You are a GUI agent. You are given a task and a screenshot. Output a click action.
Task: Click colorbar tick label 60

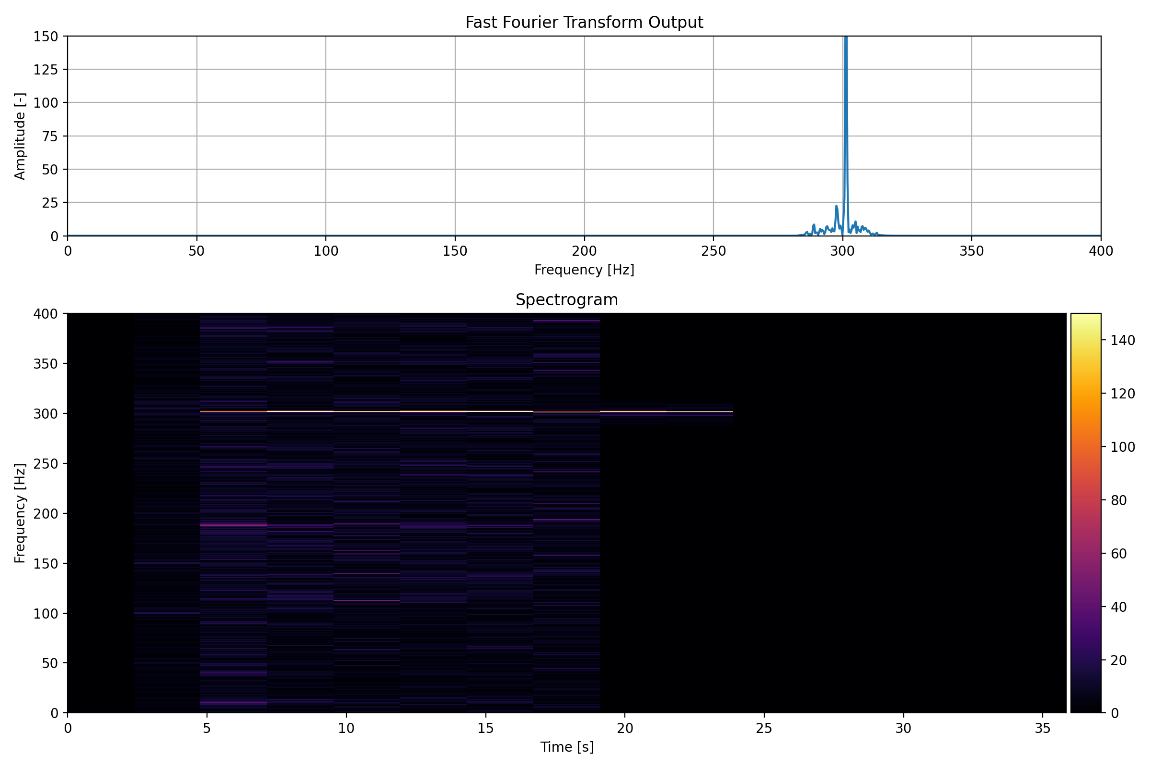[x=1119, y=553]
